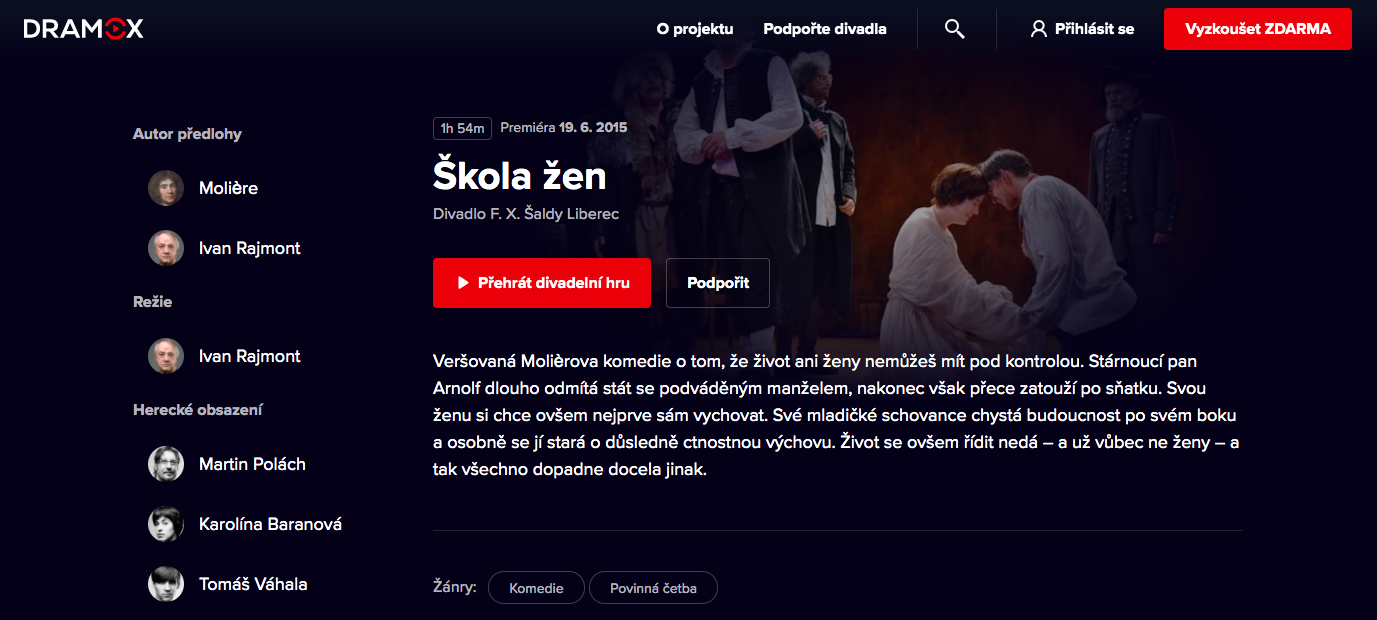The image size is (1377, 620).
Task: Click the user profile icon beside Přihlásit se
Action: [1038, 29]
